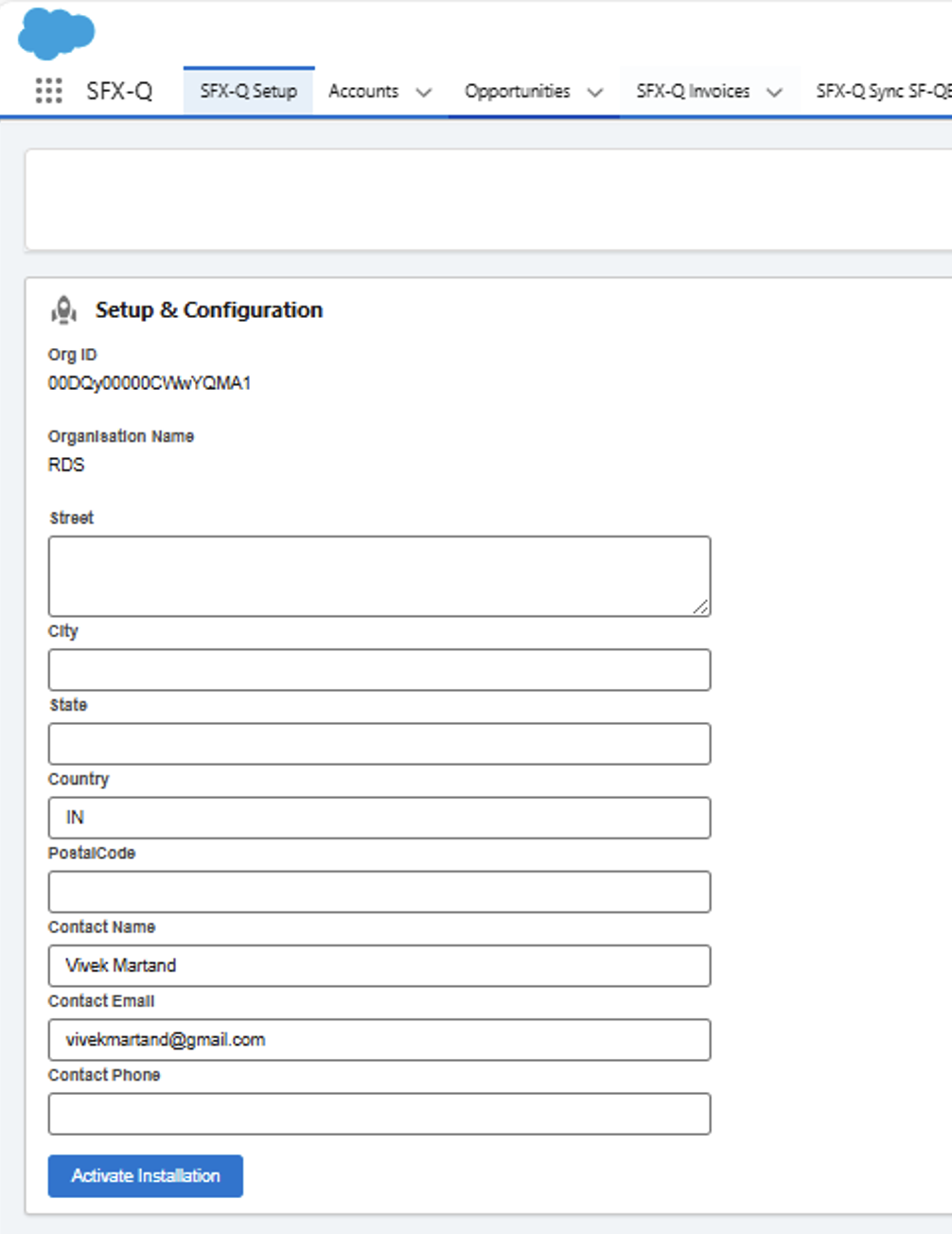Focus the City input field

pos(379,669)
